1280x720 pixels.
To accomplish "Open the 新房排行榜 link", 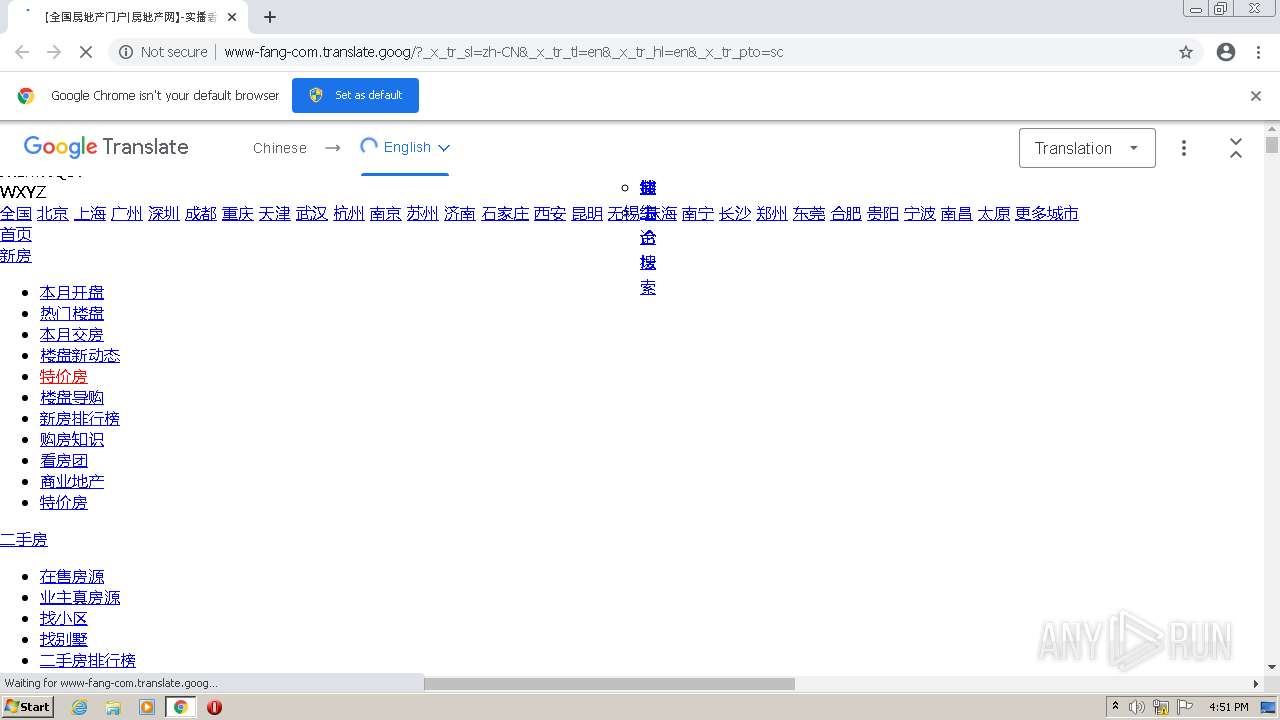I will click(80, 418).
